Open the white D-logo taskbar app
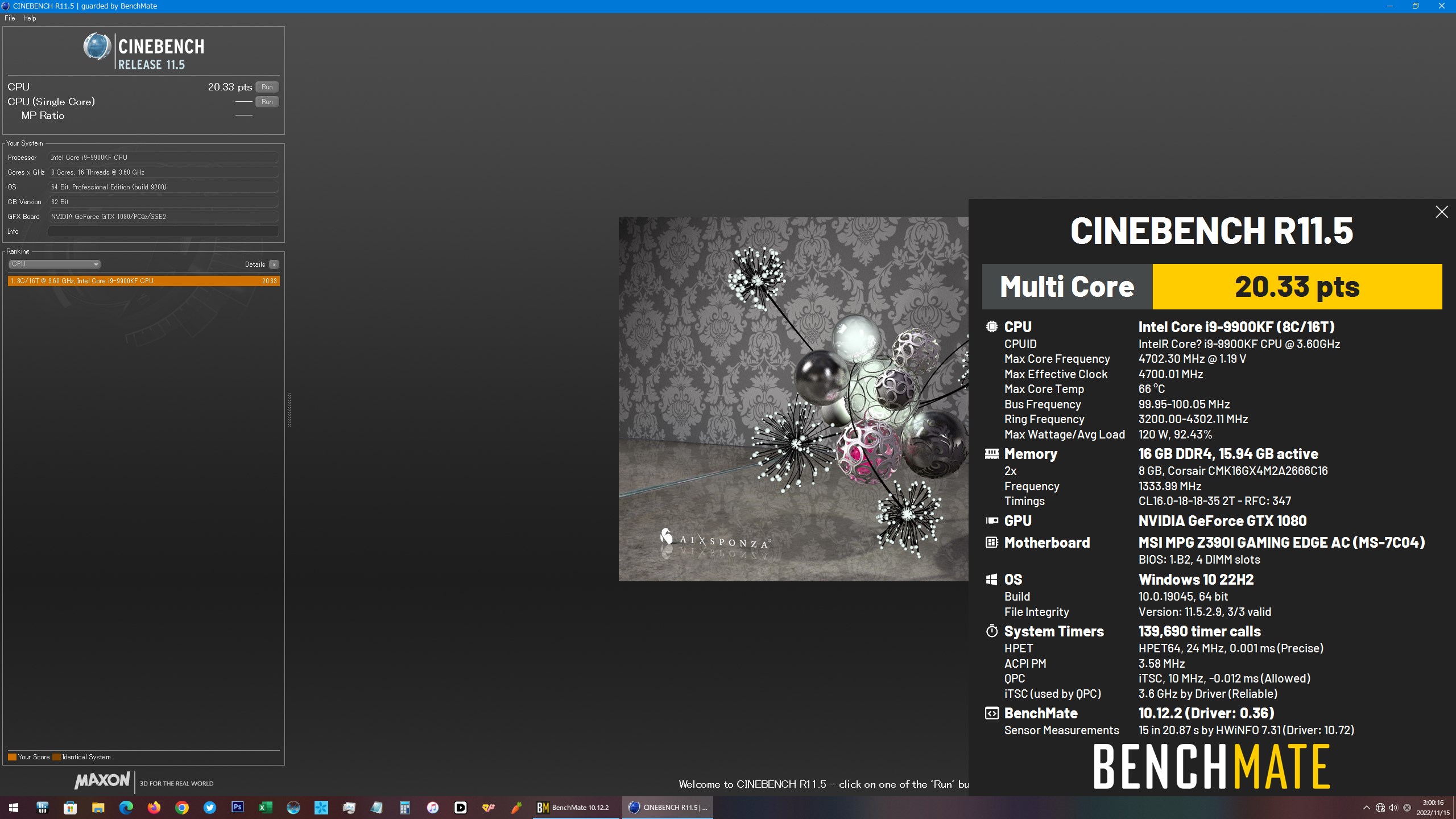1456x819 pixels. [x=460, y=808]
